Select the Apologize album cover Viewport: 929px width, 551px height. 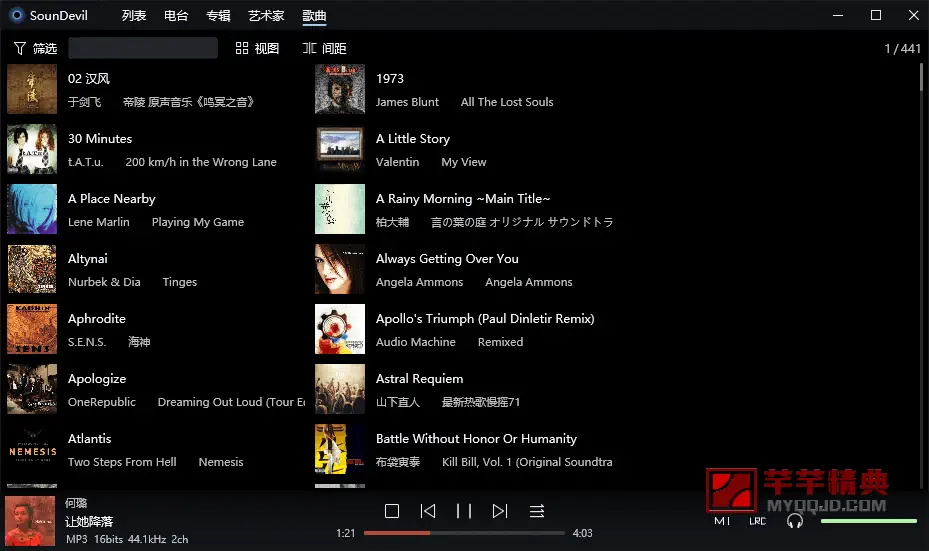32,389
